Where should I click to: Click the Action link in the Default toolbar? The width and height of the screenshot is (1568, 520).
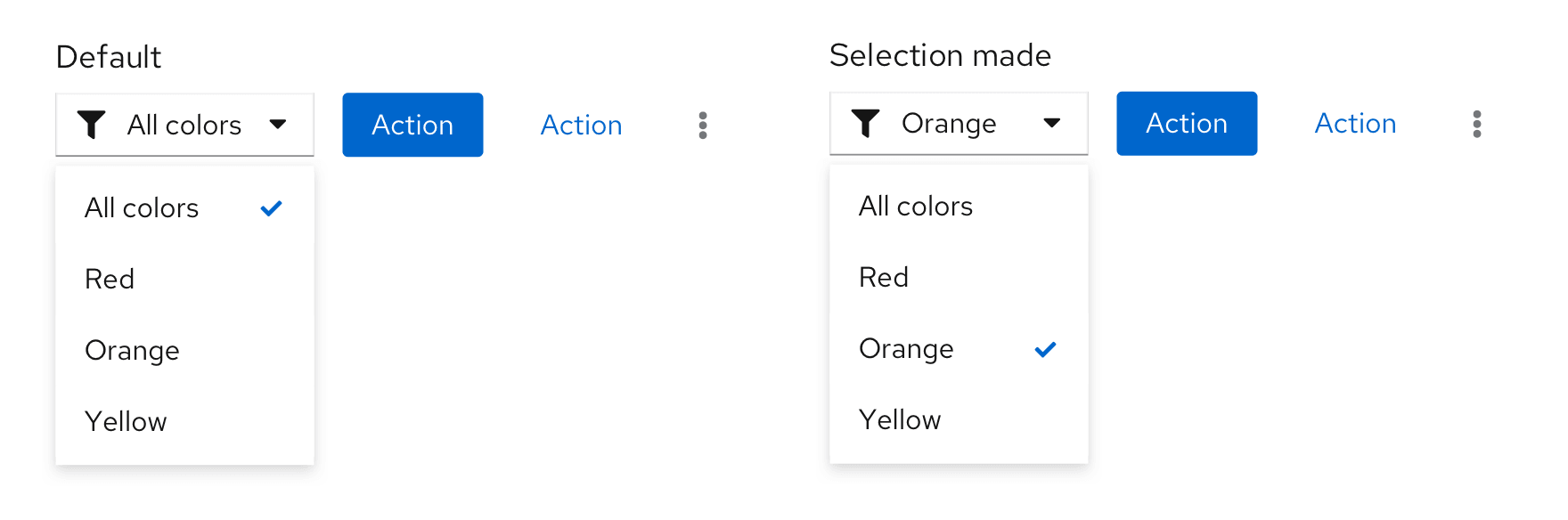click(581, 126)
